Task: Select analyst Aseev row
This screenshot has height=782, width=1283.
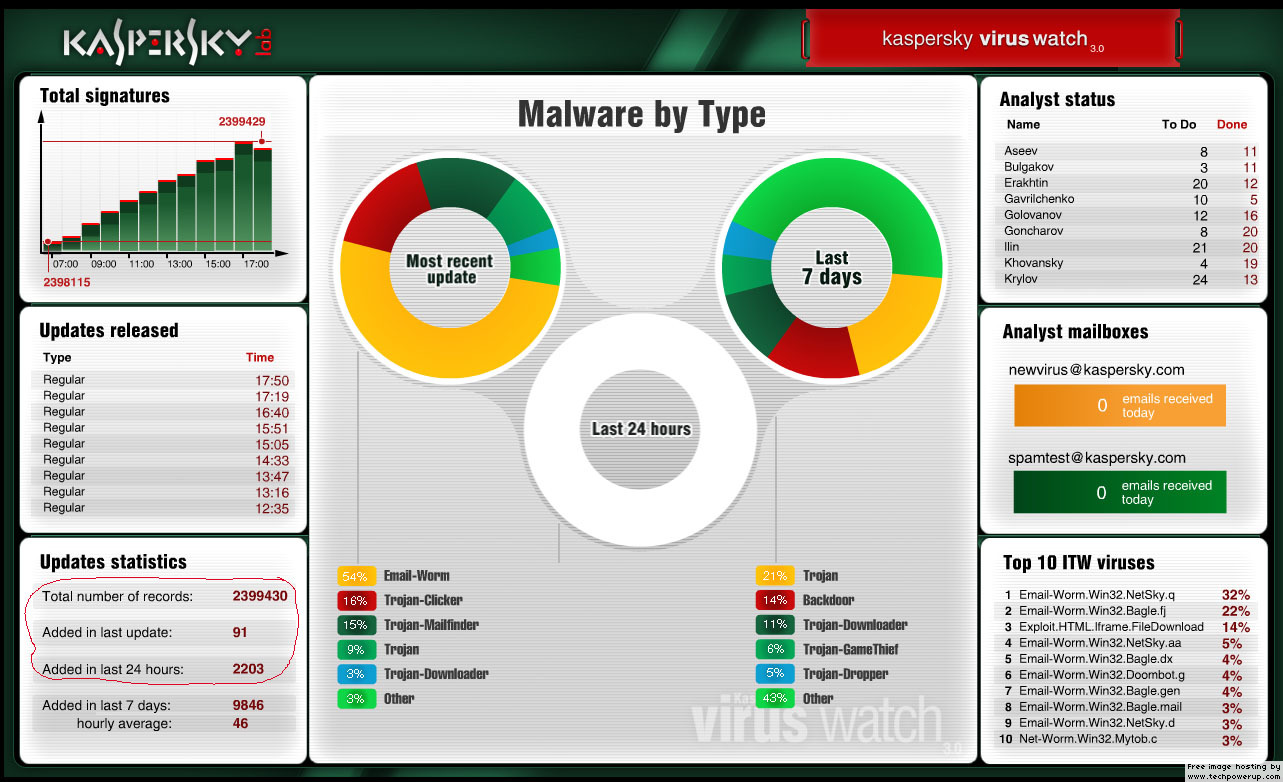Action: (x=1130, y=151)
